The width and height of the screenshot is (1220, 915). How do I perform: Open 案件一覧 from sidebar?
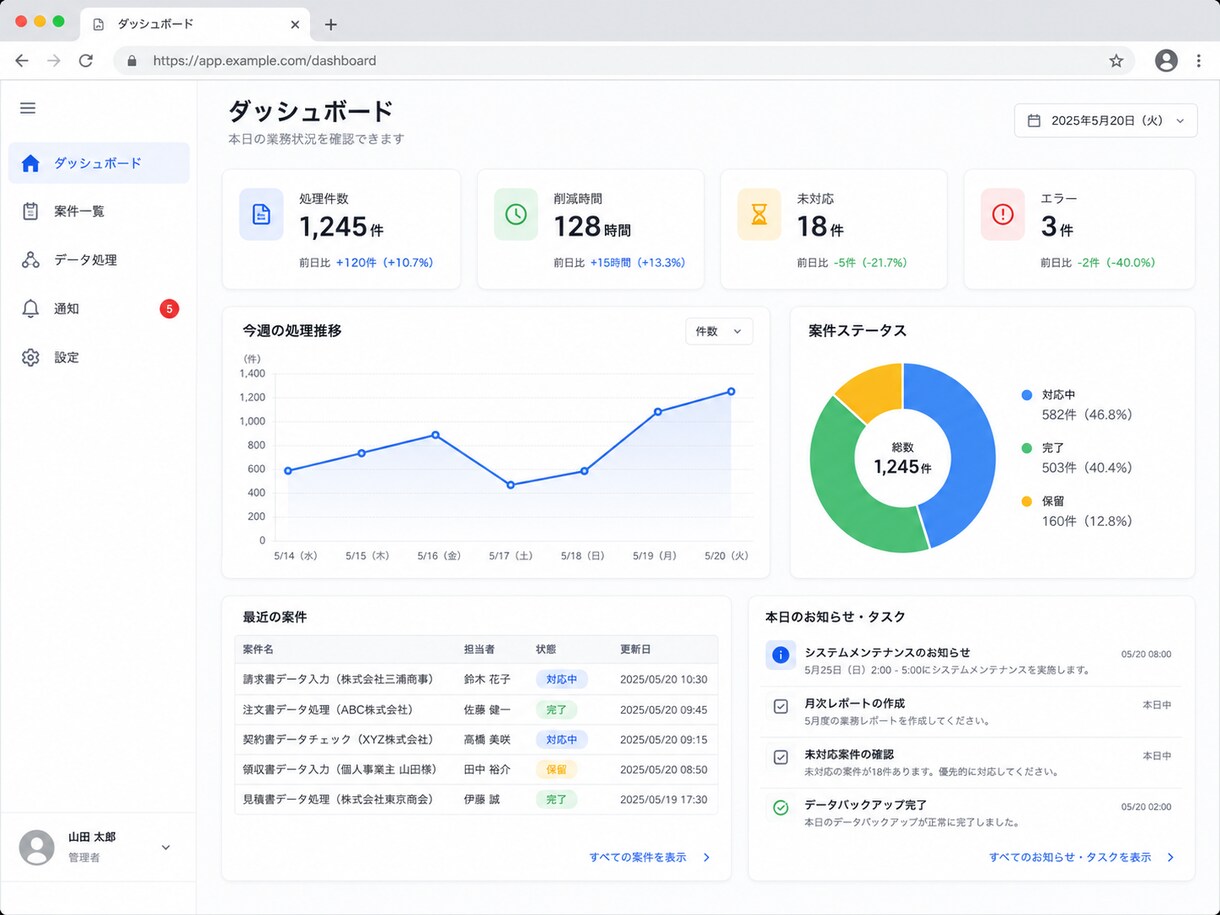[x=99, y=211]
